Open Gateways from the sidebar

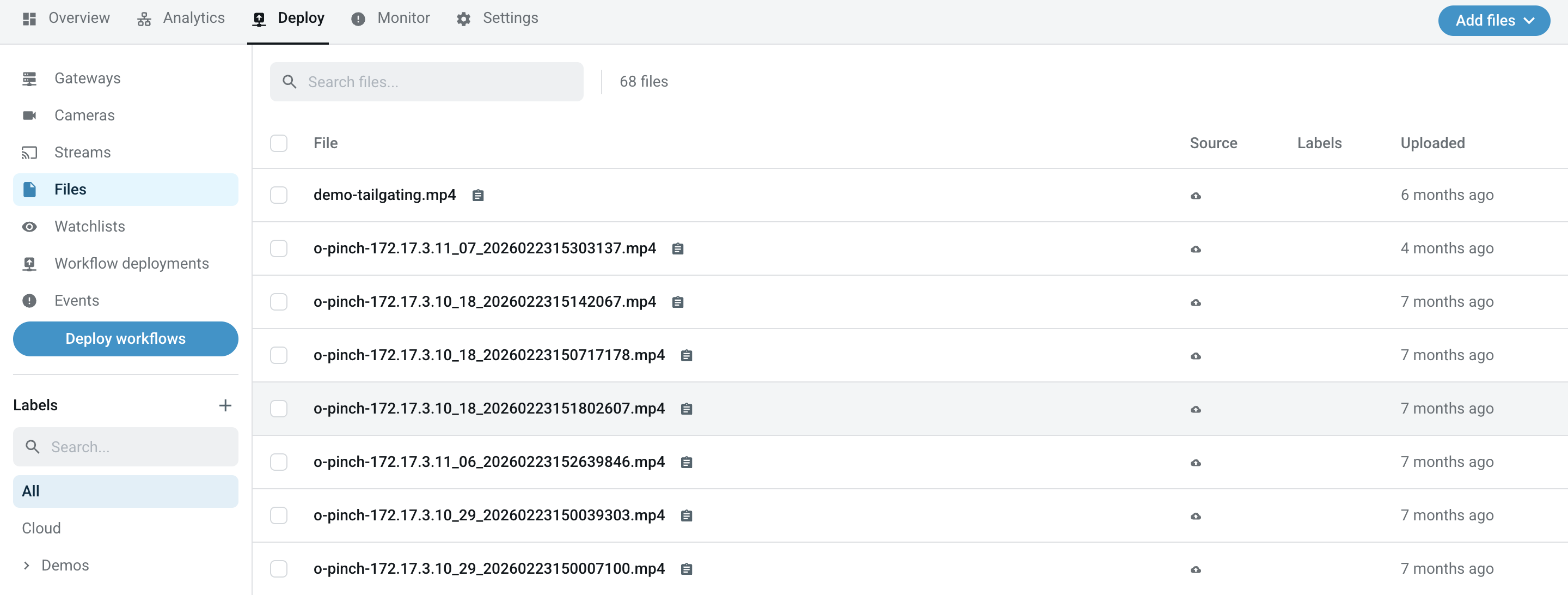coord(125,78)
